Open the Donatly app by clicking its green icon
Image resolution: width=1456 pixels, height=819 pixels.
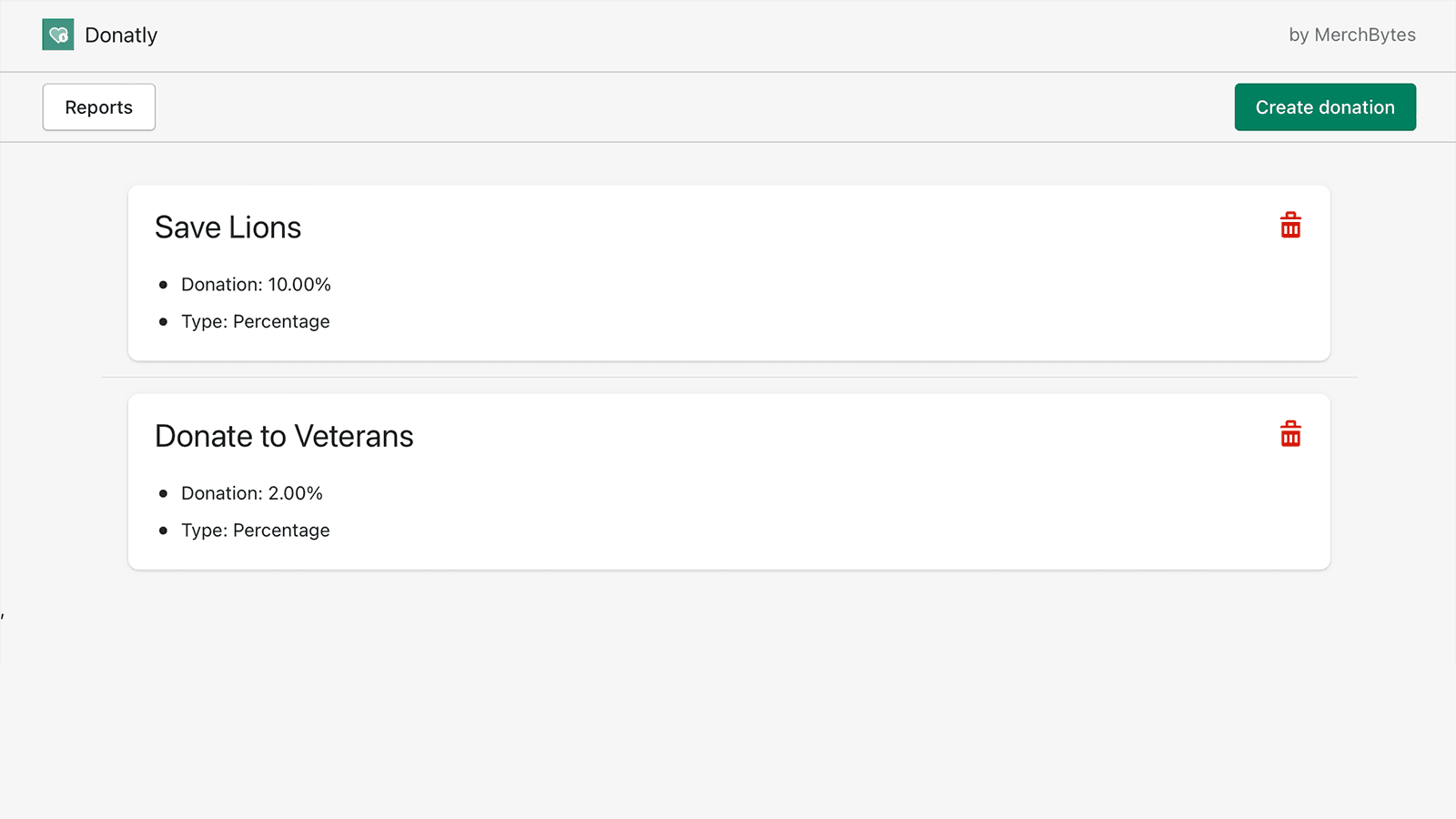point(57,35)
